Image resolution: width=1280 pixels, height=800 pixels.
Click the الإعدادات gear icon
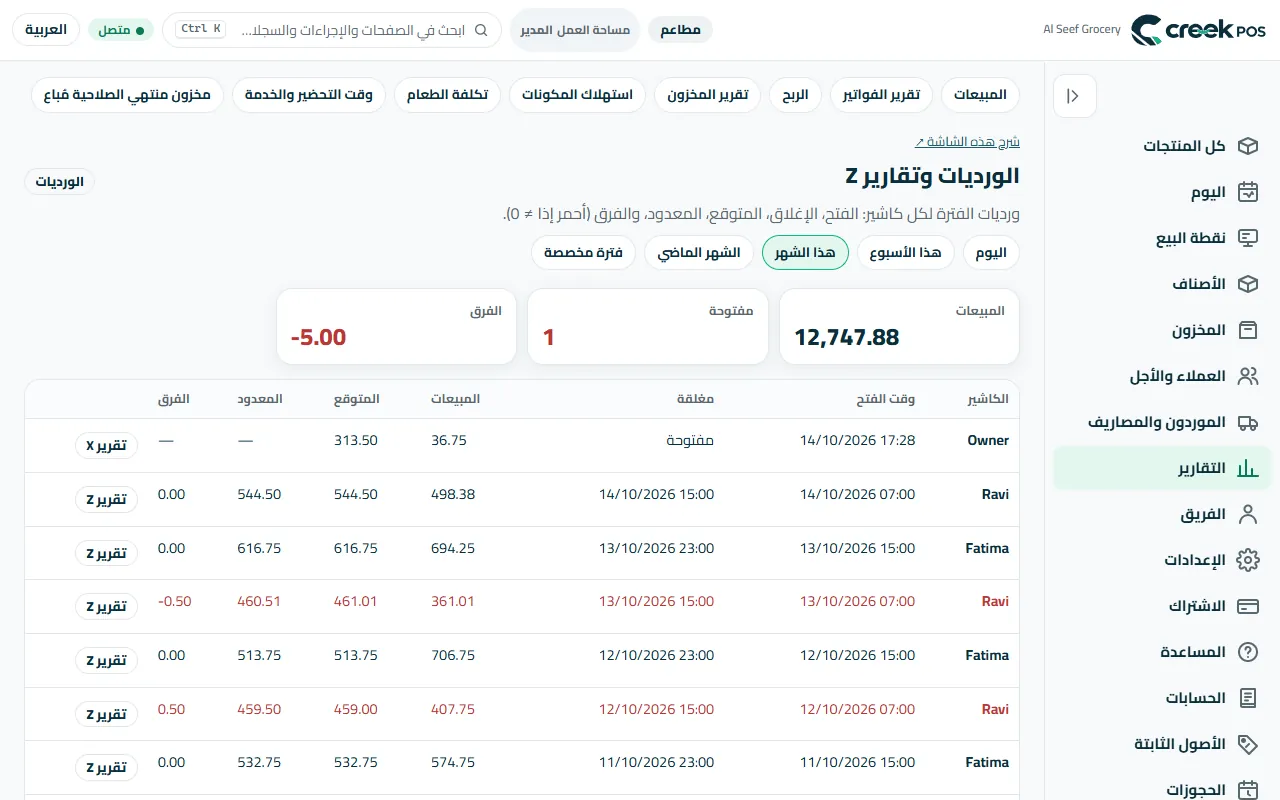click(x=1247, y=560)
